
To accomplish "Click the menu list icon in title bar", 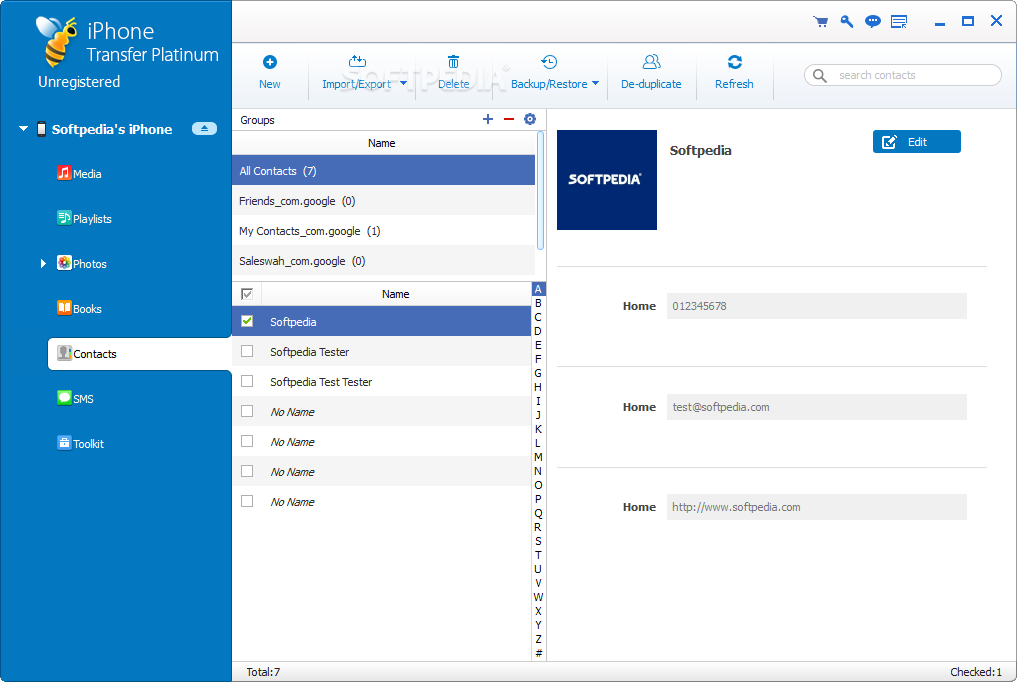I will pos(899,21).
